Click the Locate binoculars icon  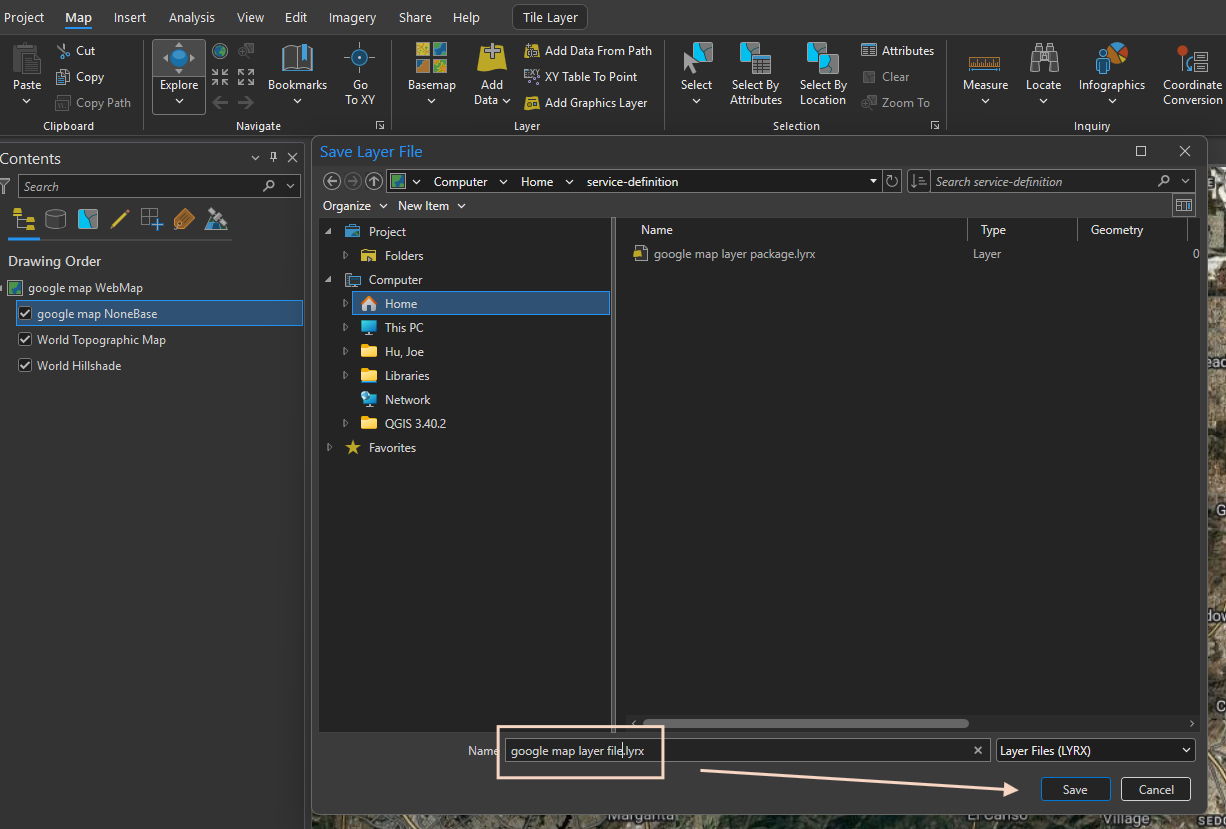pyautogui.click(x=1043, y=60)
